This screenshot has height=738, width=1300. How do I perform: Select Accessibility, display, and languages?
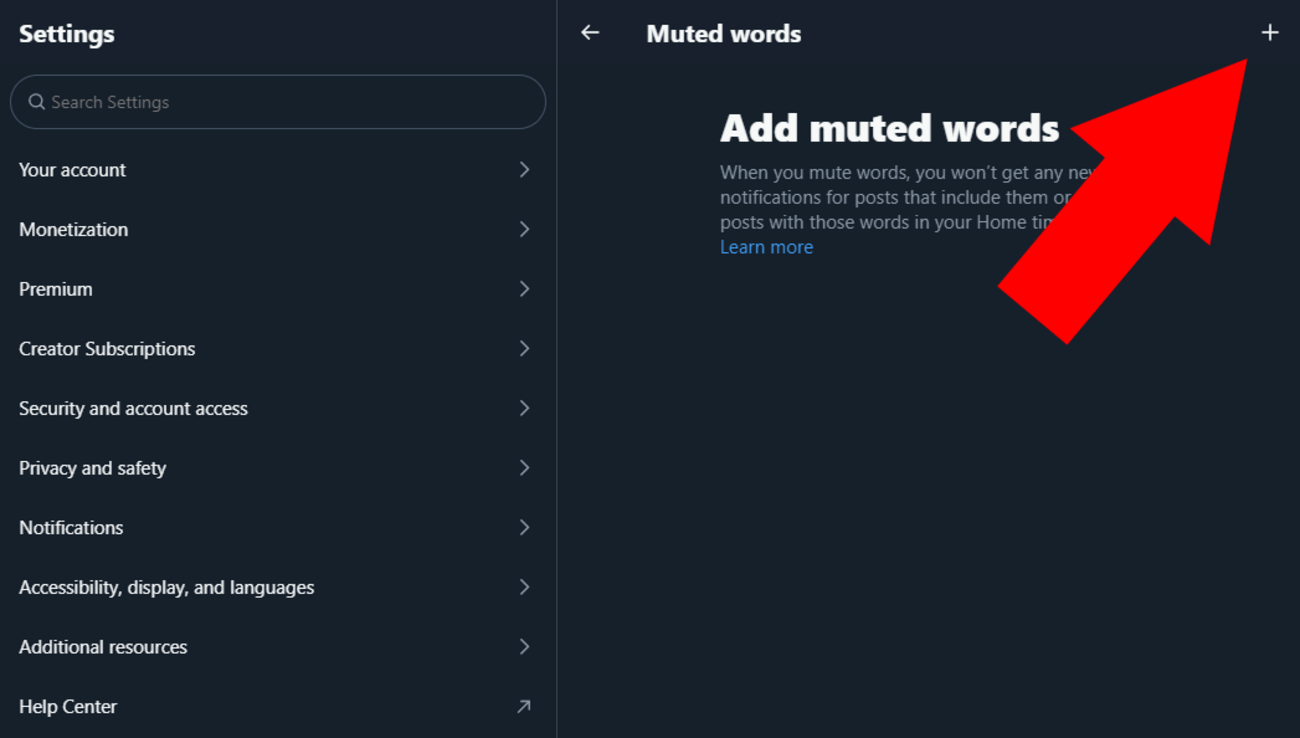(167, 588)
